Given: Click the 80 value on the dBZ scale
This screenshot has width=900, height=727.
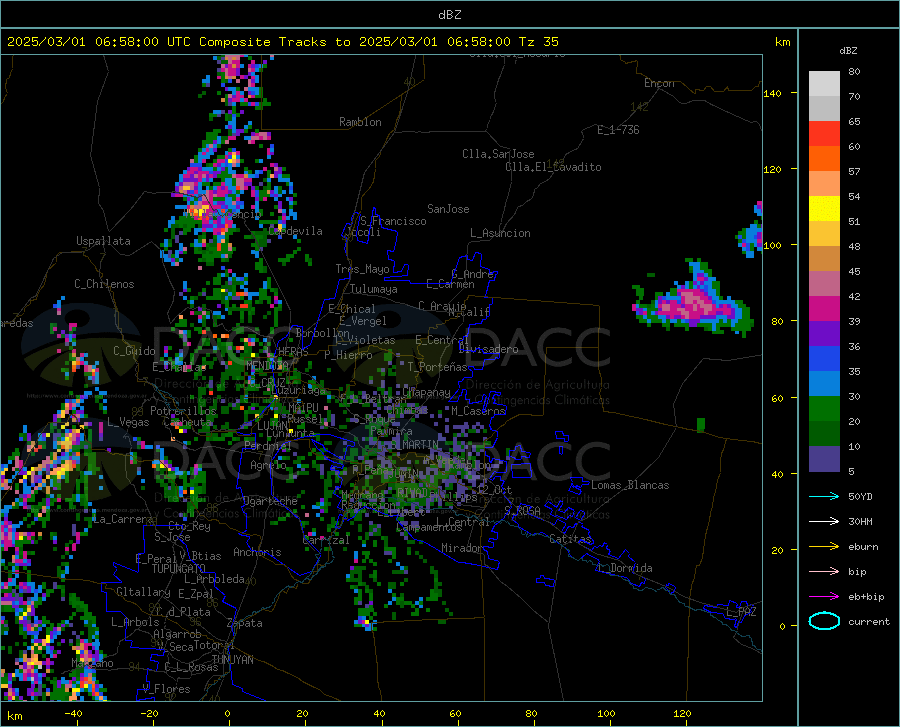Looking at the screenshot, I should (854, 72).
